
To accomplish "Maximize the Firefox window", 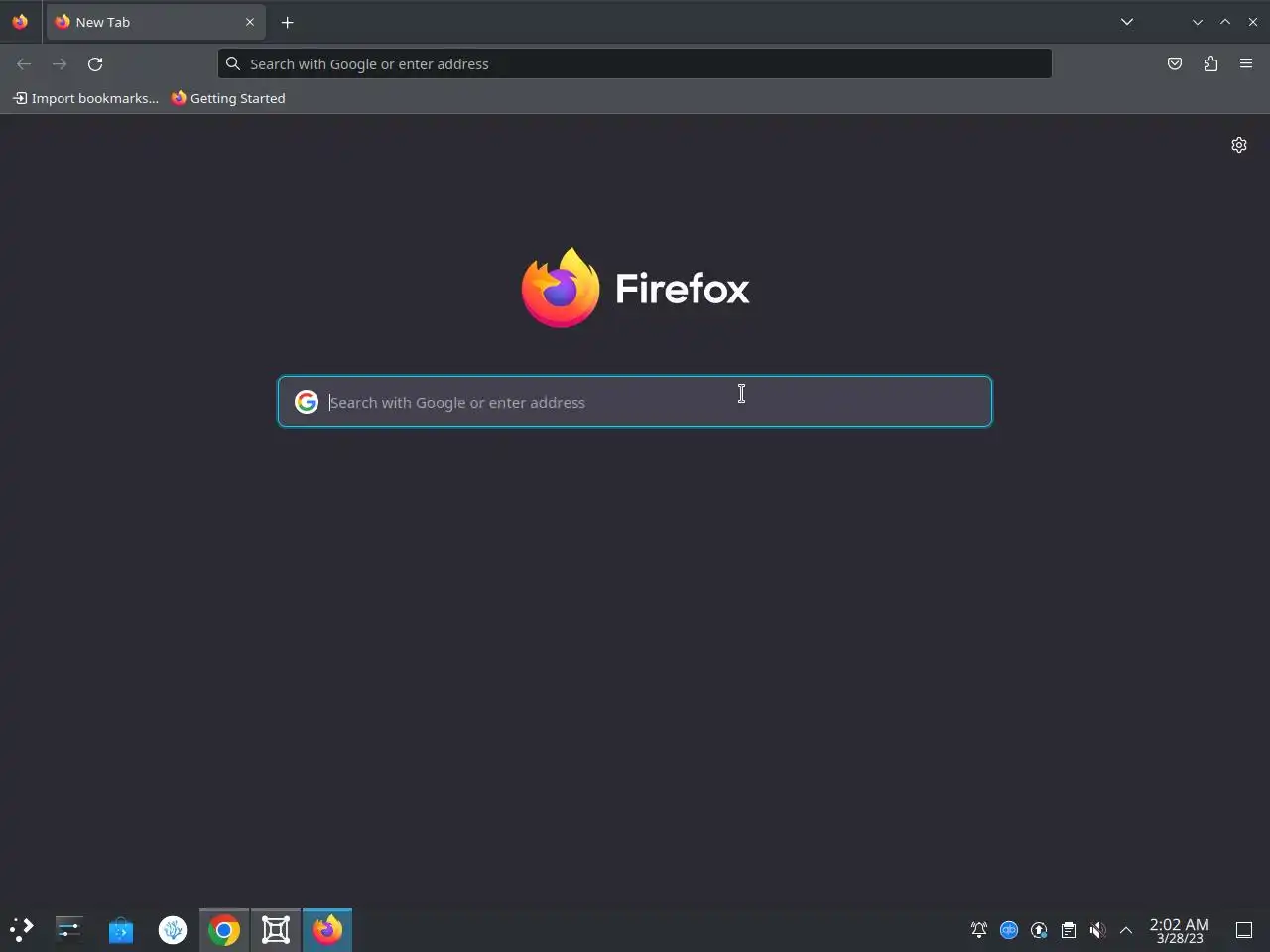I will pyautogui.click(x=1225, y=22).
